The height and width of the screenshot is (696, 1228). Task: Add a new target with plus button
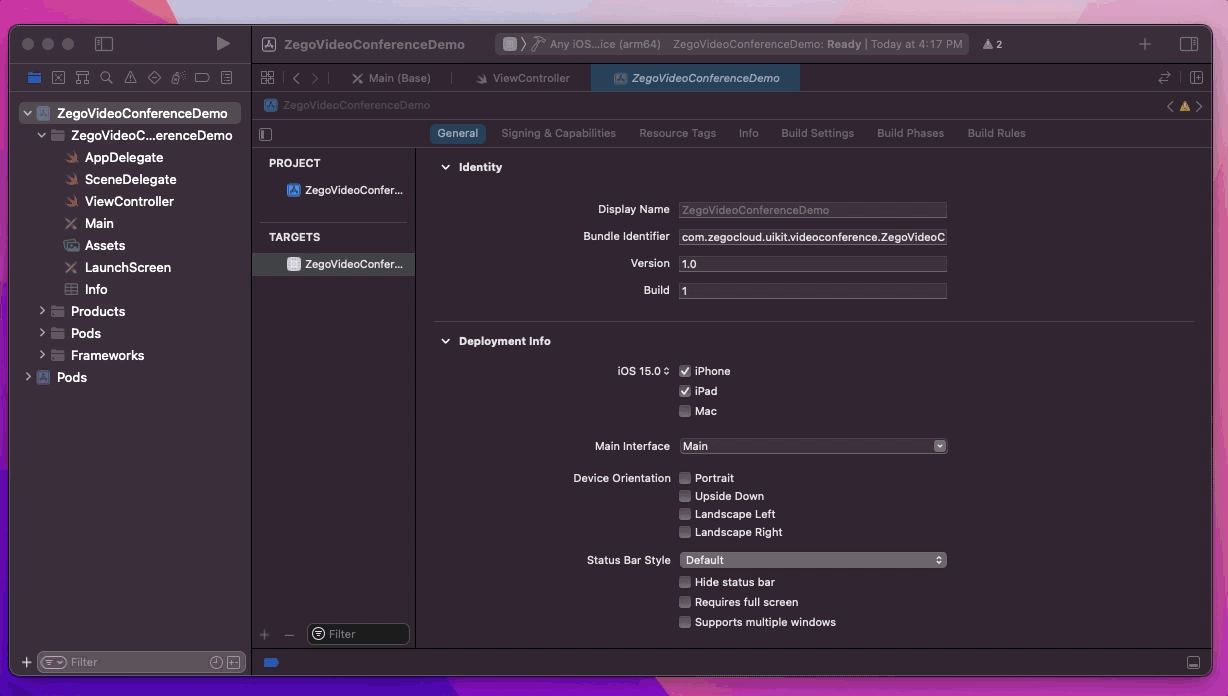click(265, 634)
